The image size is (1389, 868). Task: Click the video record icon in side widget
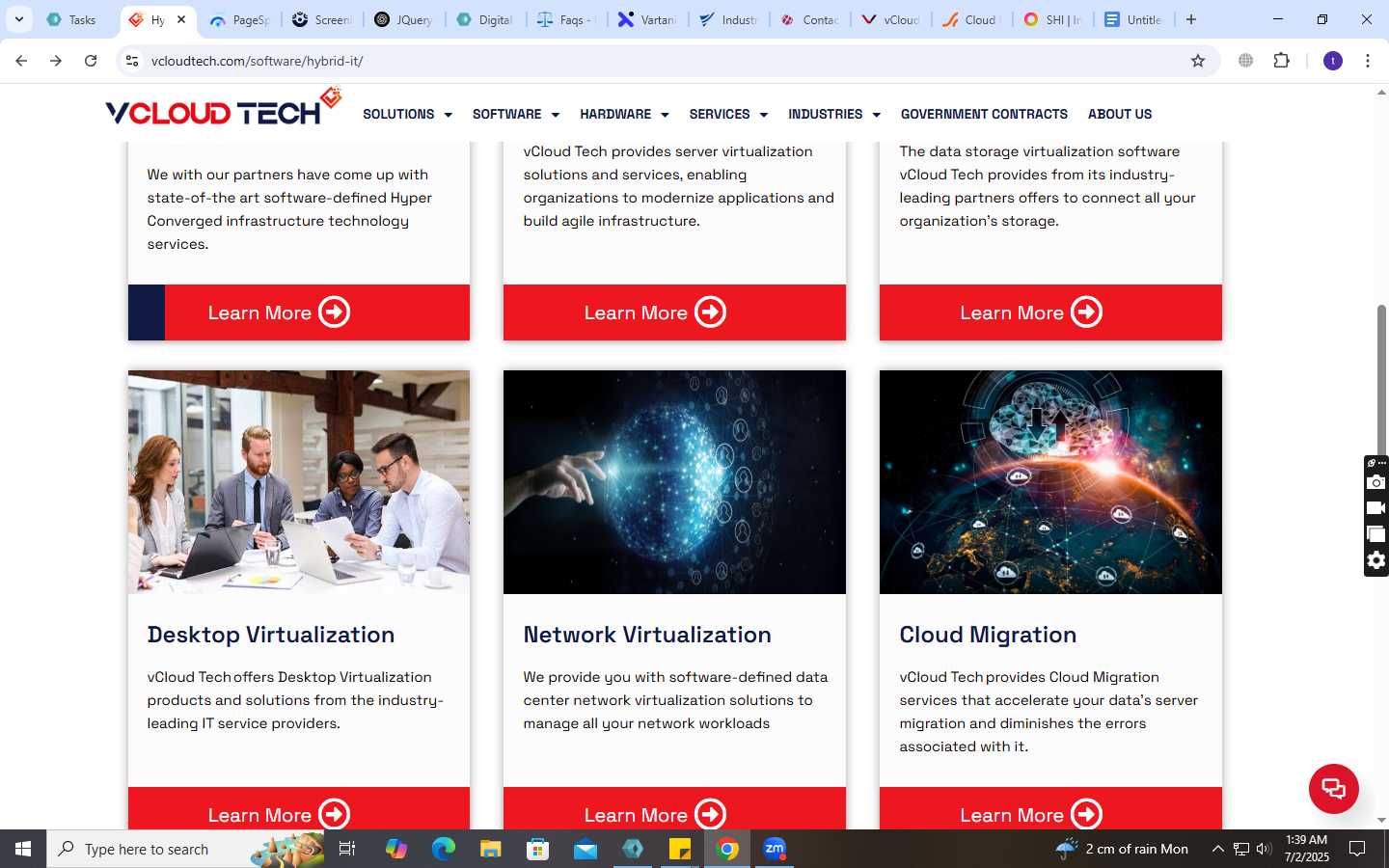[x=1376, y=508]
